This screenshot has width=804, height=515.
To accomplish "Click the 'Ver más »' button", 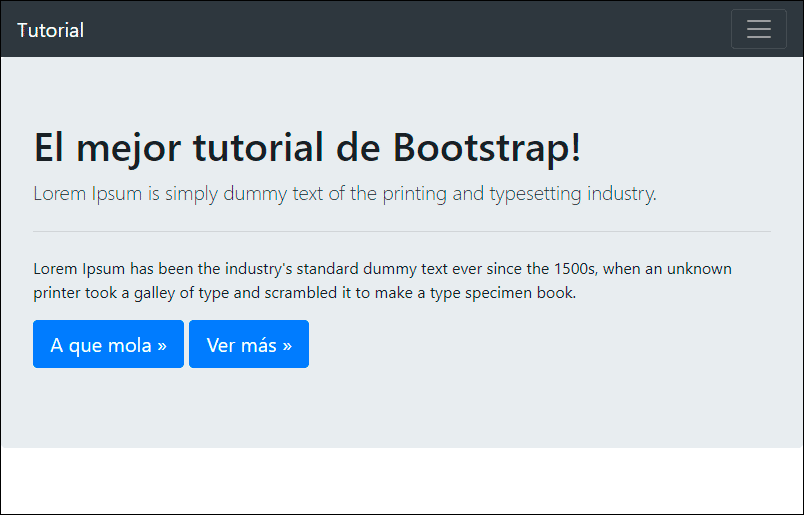I will click(249, 344).
